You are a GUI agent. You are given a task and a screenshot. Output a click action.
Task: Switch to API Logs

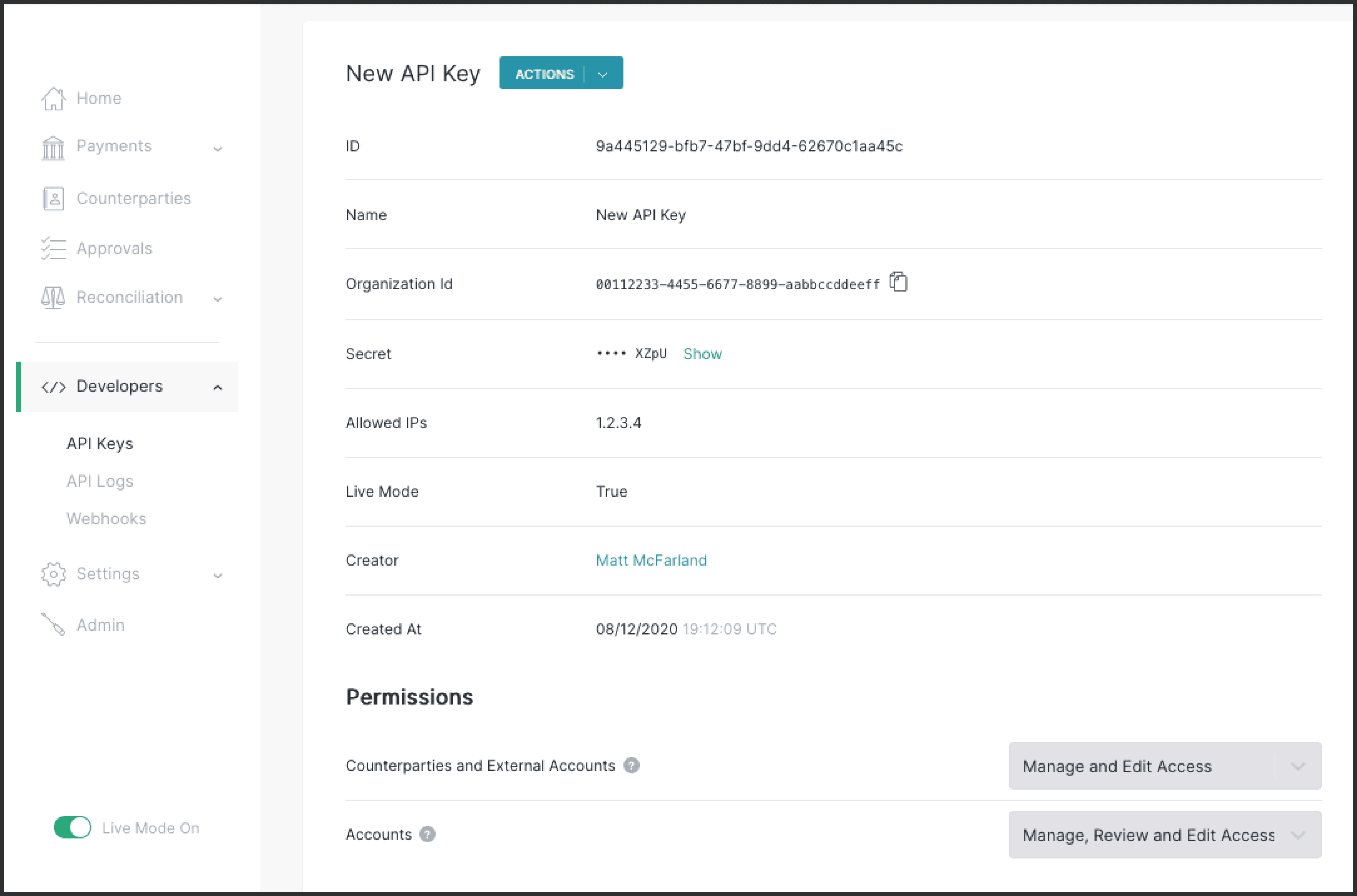click(99, 481)
